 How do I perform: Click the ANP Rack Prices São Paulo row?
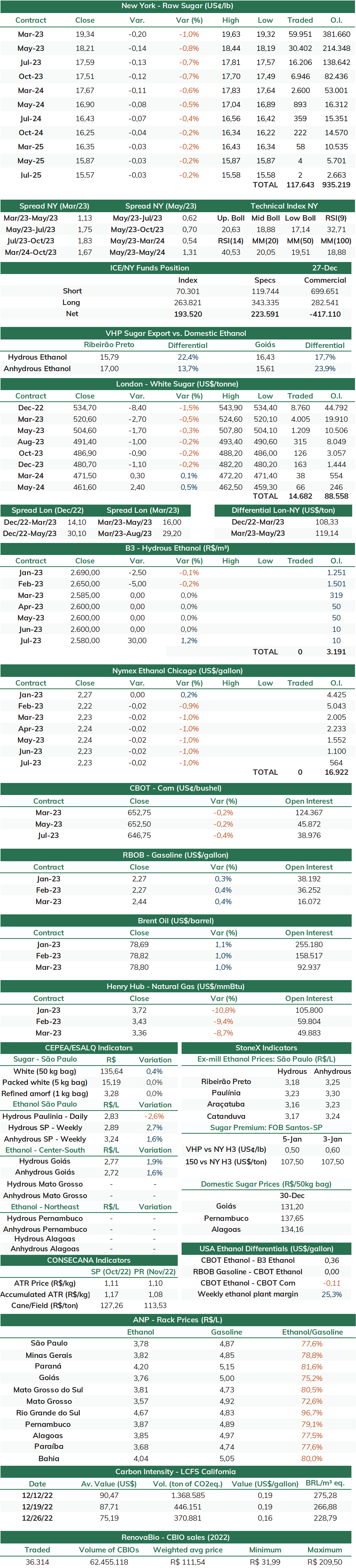coord(177,1343)
